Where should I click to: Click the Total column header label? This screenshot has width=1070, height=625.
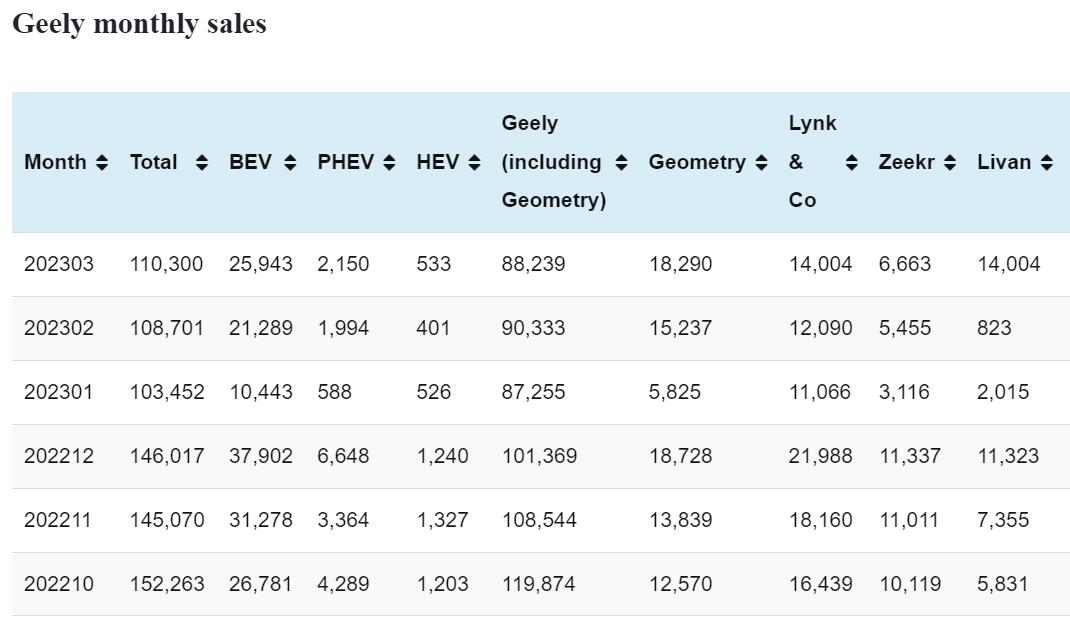[x=153, y=162]
